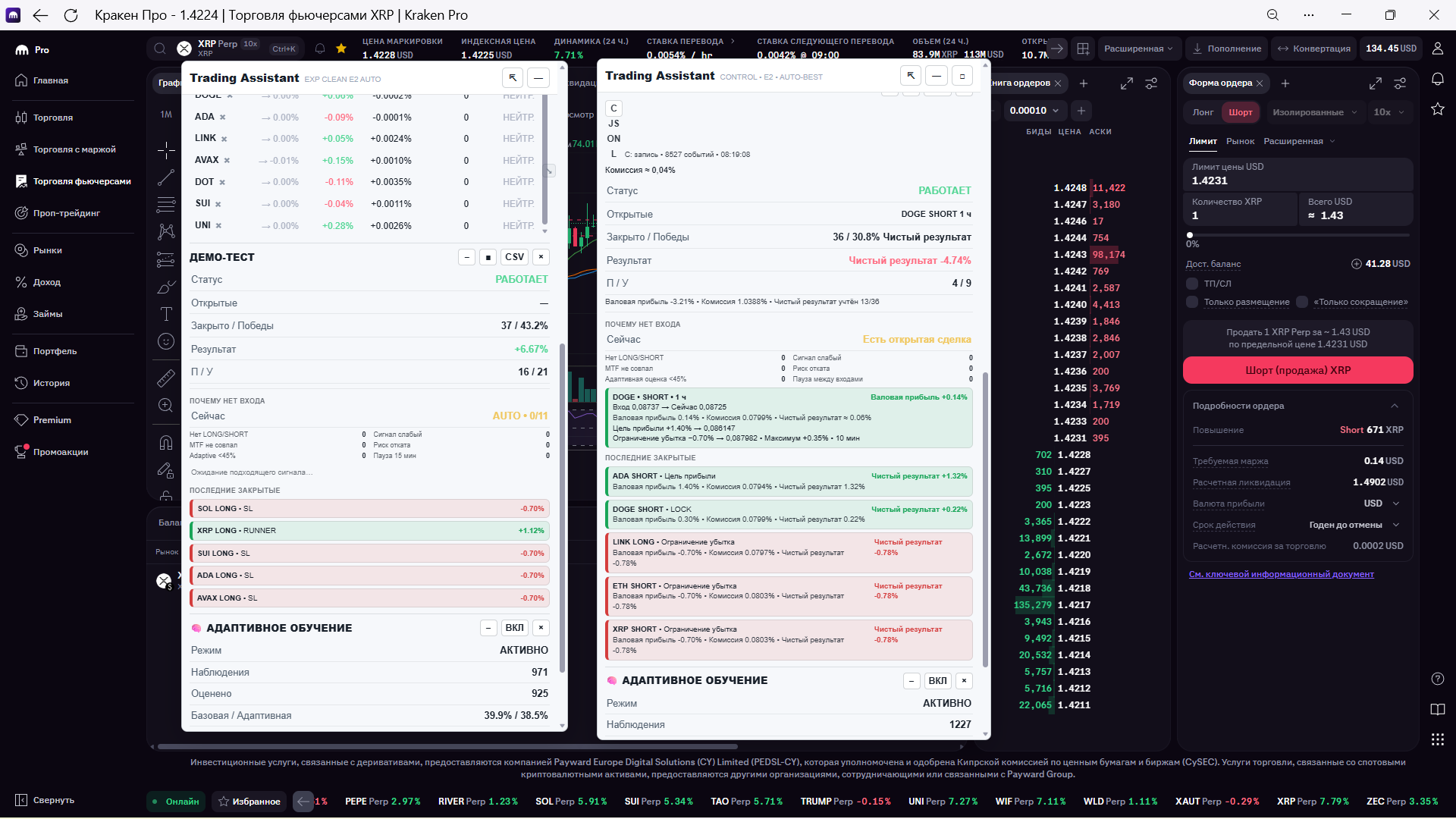Open Расширенная order type dropdown in form
The width and height of the screenshot is (1456, 819).
coord(1299,141)
